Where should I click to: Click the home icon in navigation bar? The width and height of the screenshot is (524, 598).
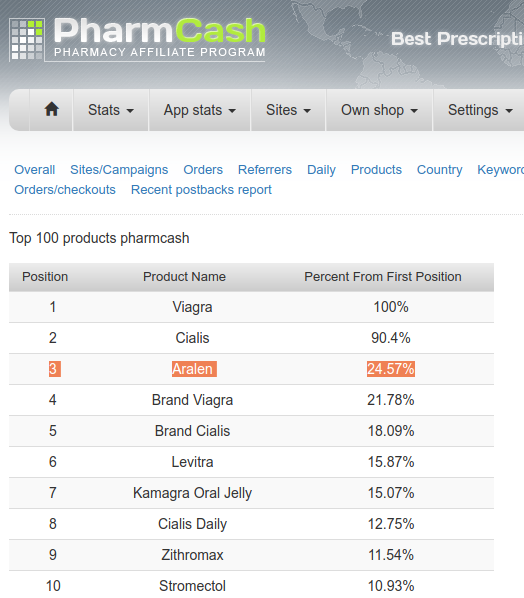pyautogui.click(x=51, y=110)
